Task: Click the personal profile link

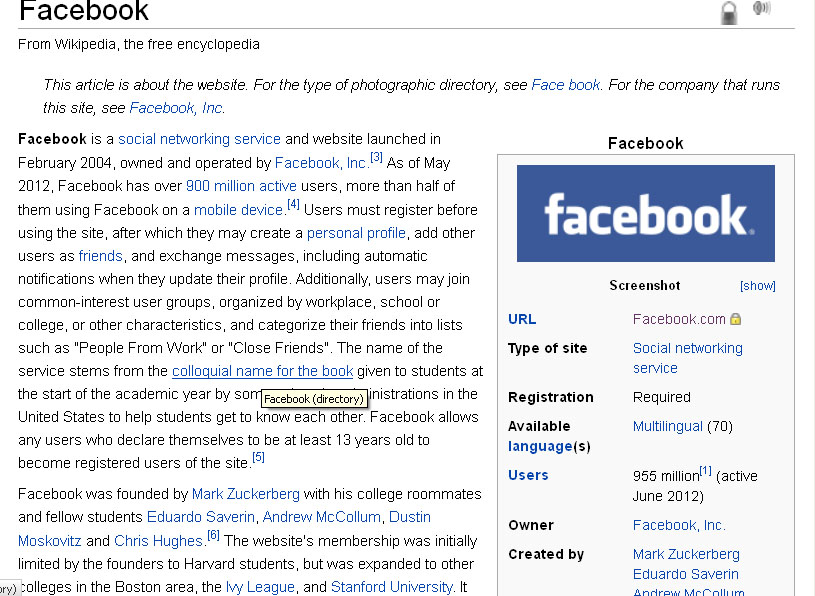Action: pyautogui.click(x=356, y=232)
